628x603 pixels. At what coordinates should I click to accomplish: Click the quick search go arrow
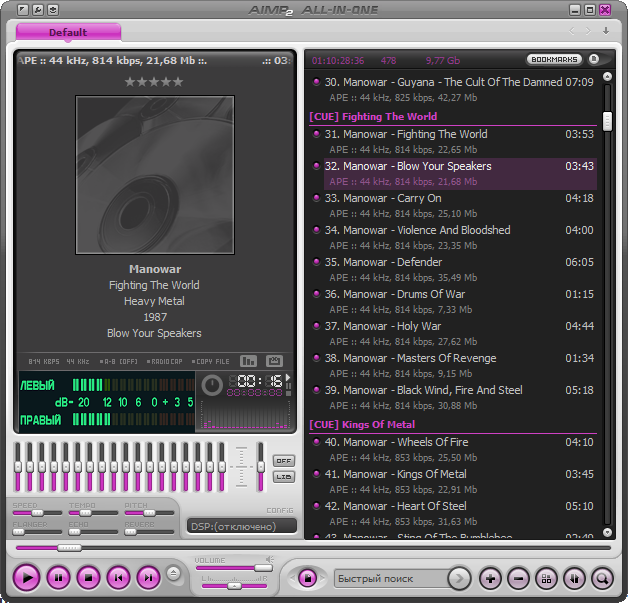point(459,579)
